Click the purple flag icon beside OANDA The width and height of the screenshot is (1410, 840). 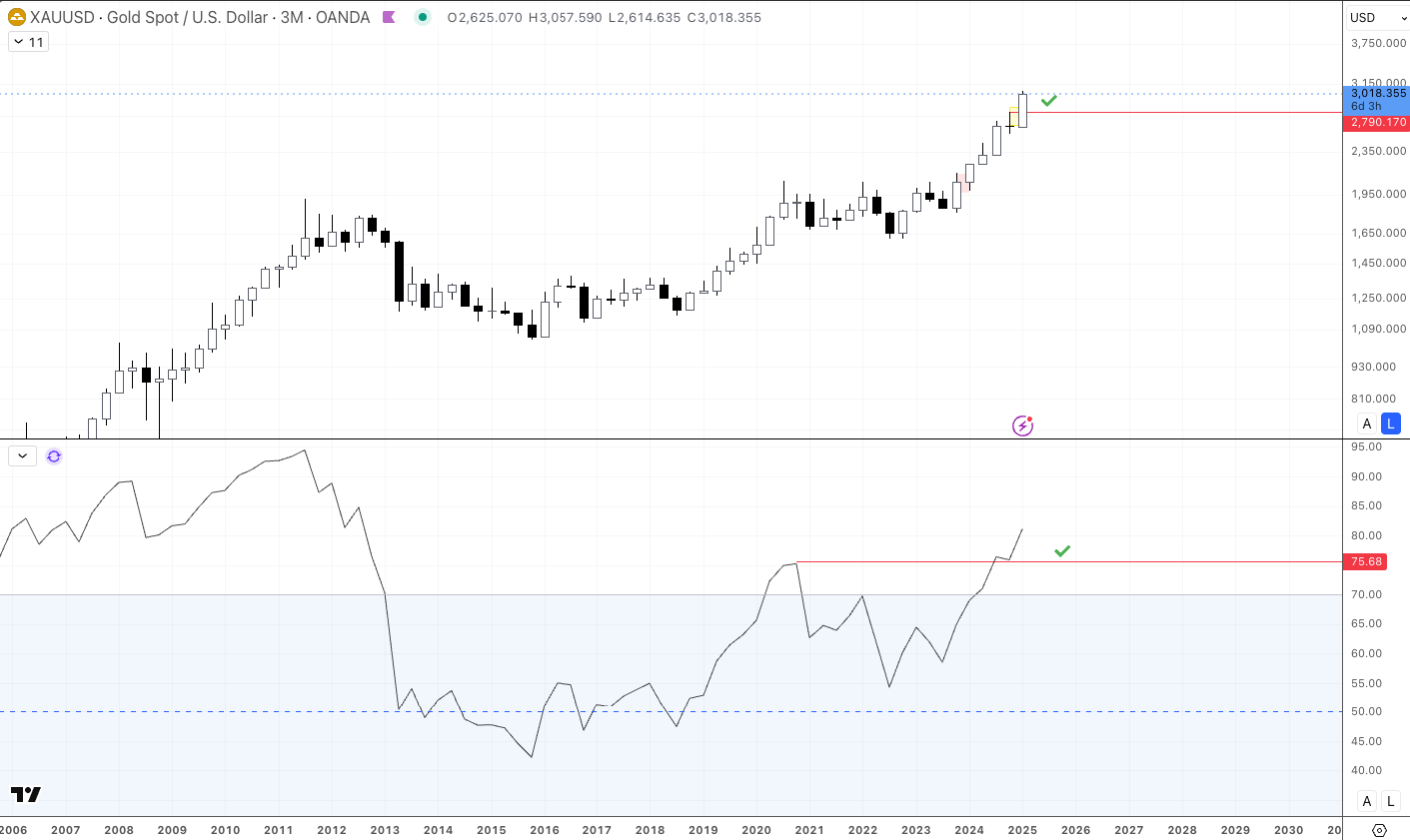coord(389,17)
